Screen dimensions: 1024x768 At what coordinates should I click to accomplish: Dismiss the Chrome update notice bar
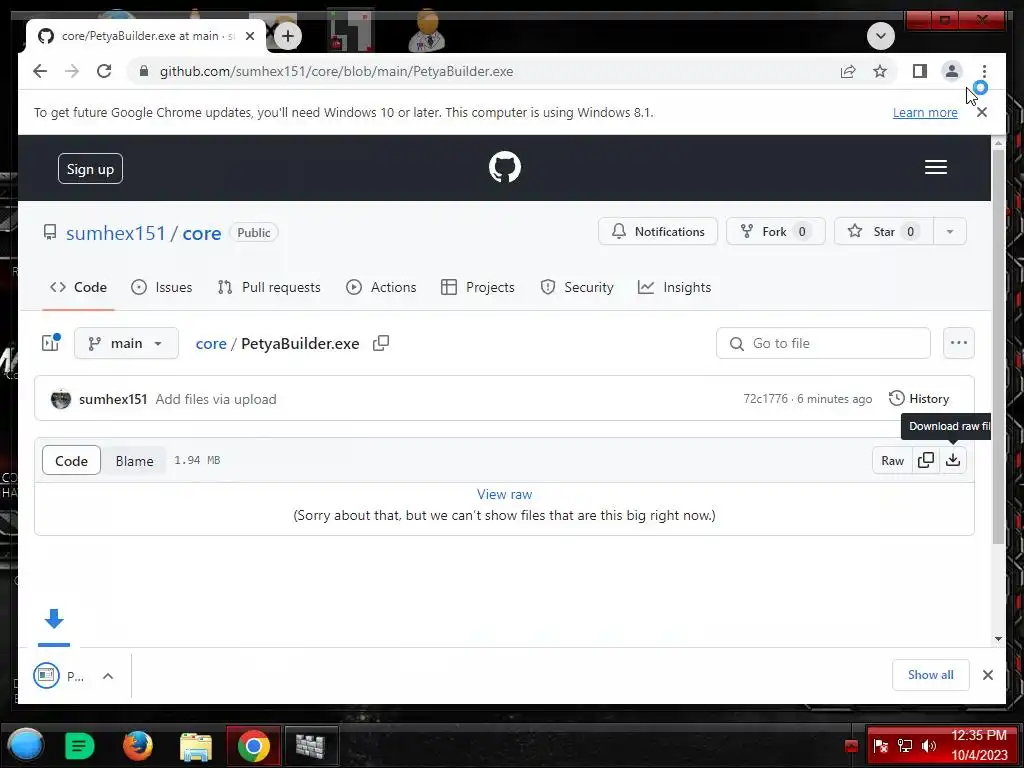coord(981,112)
